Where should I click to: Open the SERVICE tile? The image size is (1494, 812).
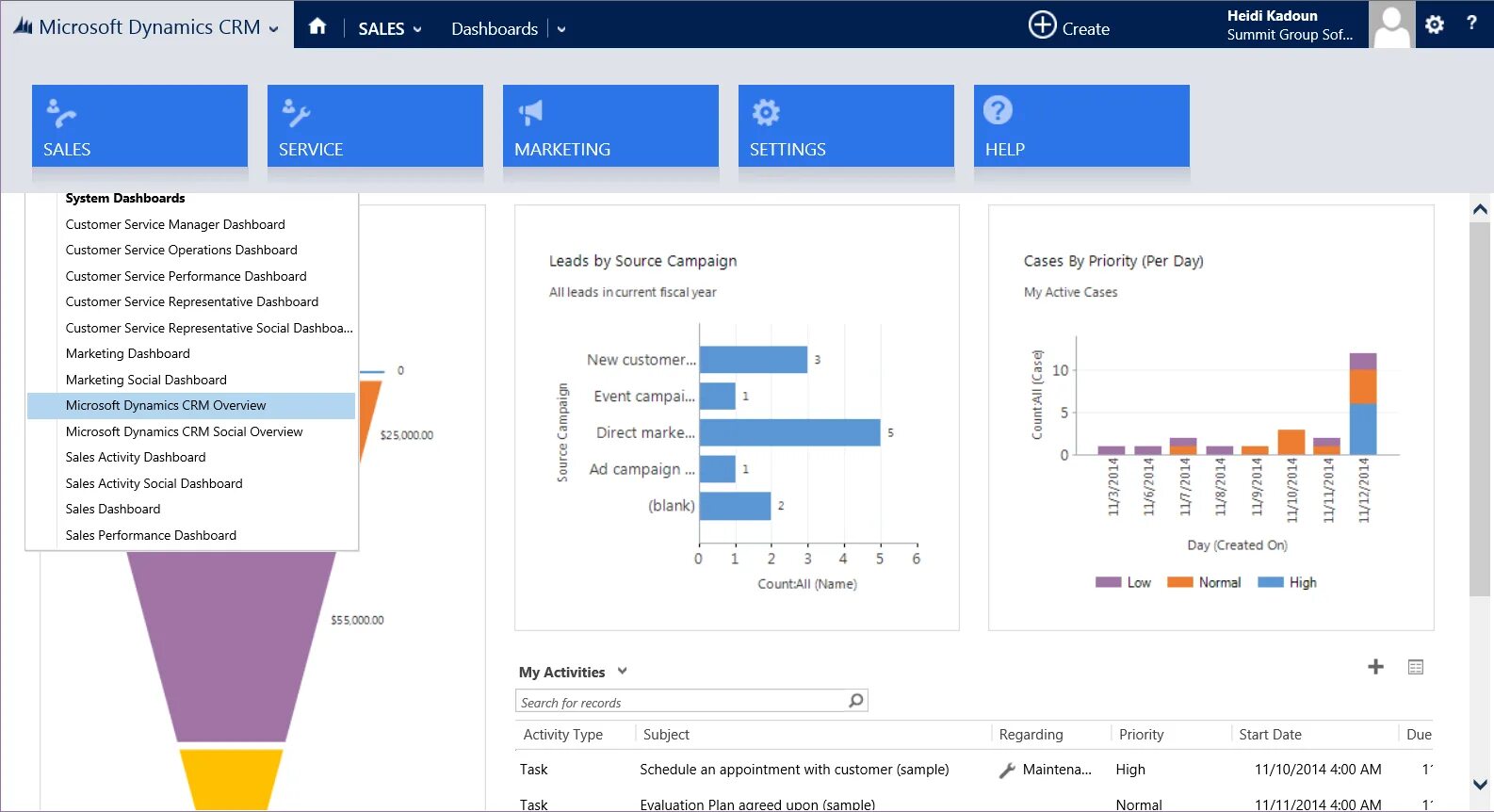[375, 125]
